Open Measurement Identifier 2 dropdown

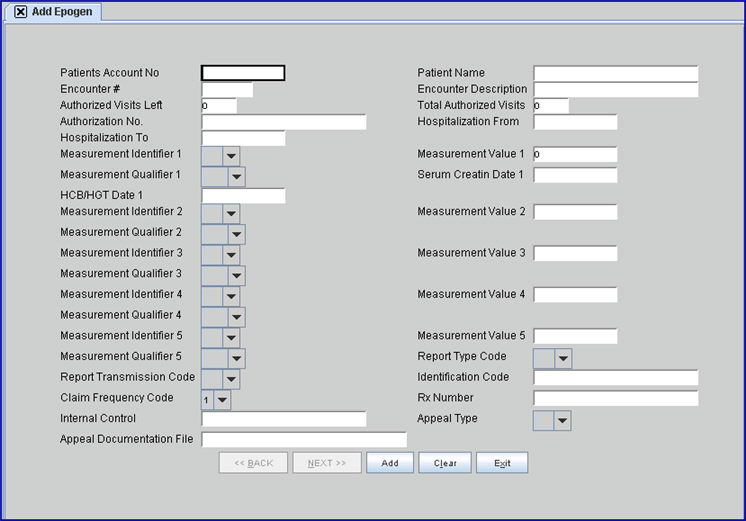coord(220,214)
